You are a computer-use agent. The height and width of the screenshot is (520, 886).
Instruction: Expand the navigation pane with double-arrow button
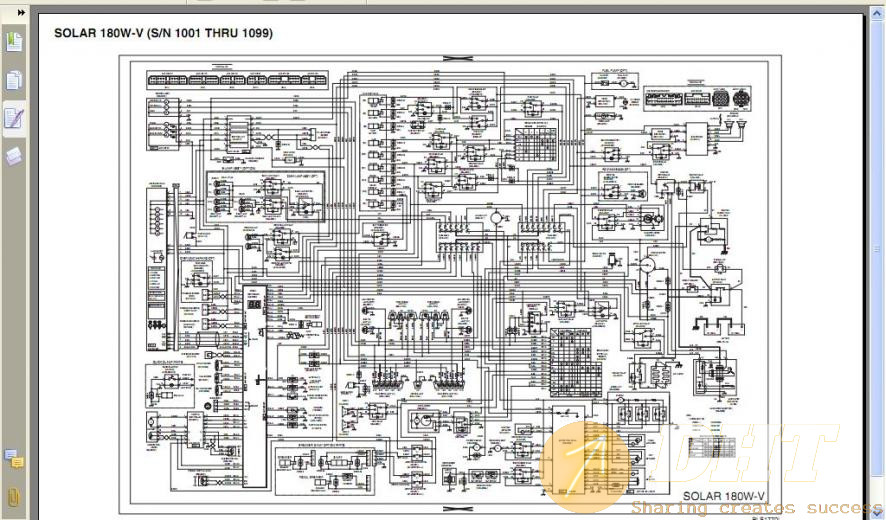click(21, 12)
